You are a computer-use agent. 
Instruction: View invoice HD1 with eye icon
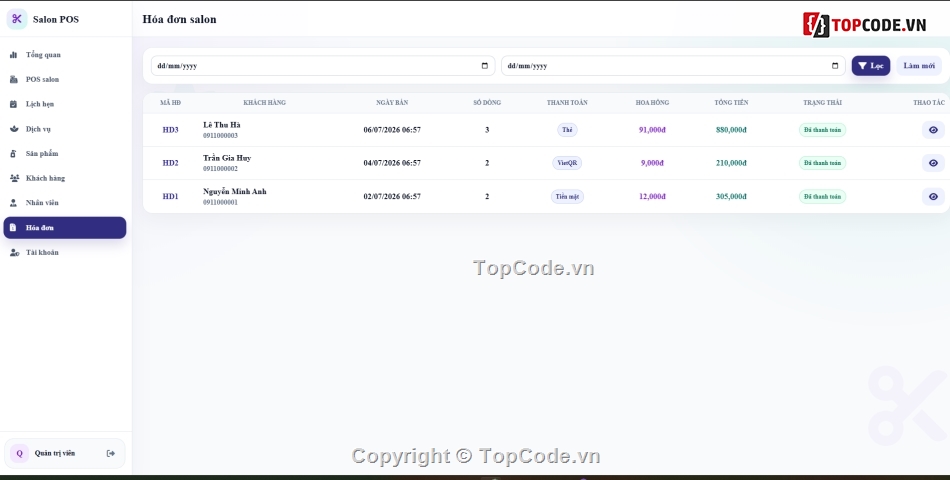(x=933, y=196)
